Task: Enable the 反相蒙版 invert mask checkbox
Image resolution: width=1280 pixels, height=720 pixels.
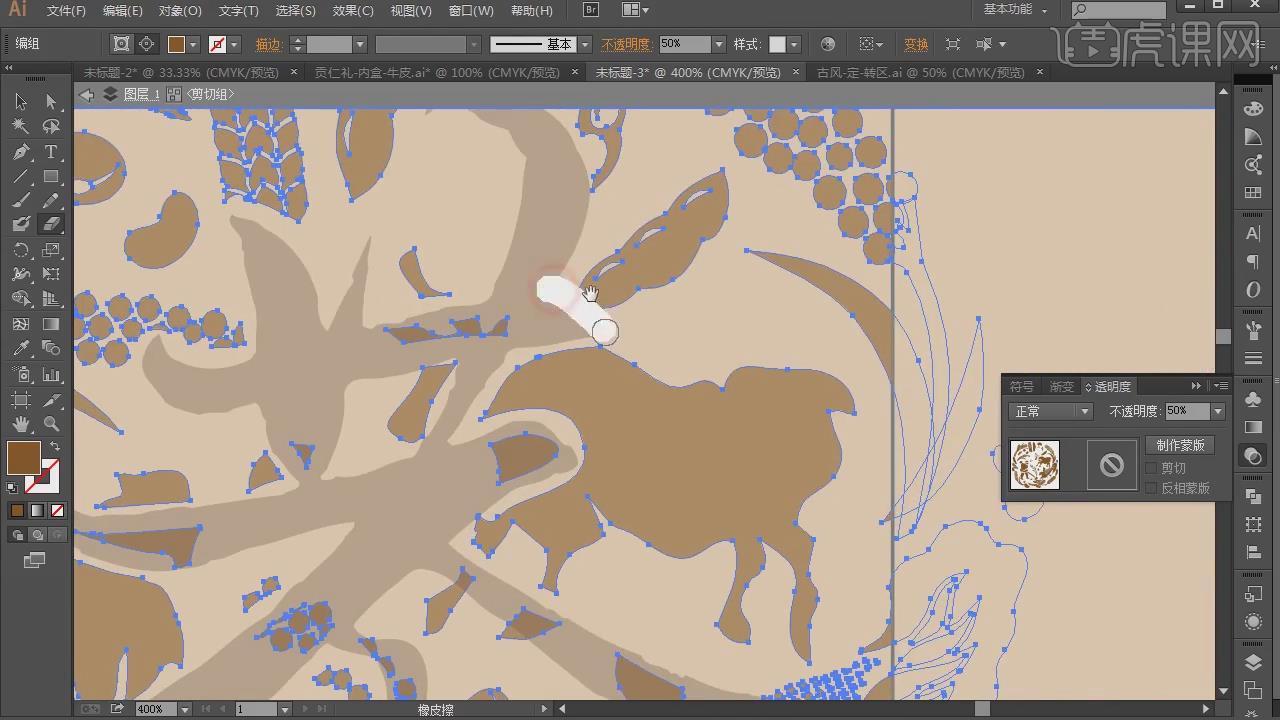Action: [1151, 488]
